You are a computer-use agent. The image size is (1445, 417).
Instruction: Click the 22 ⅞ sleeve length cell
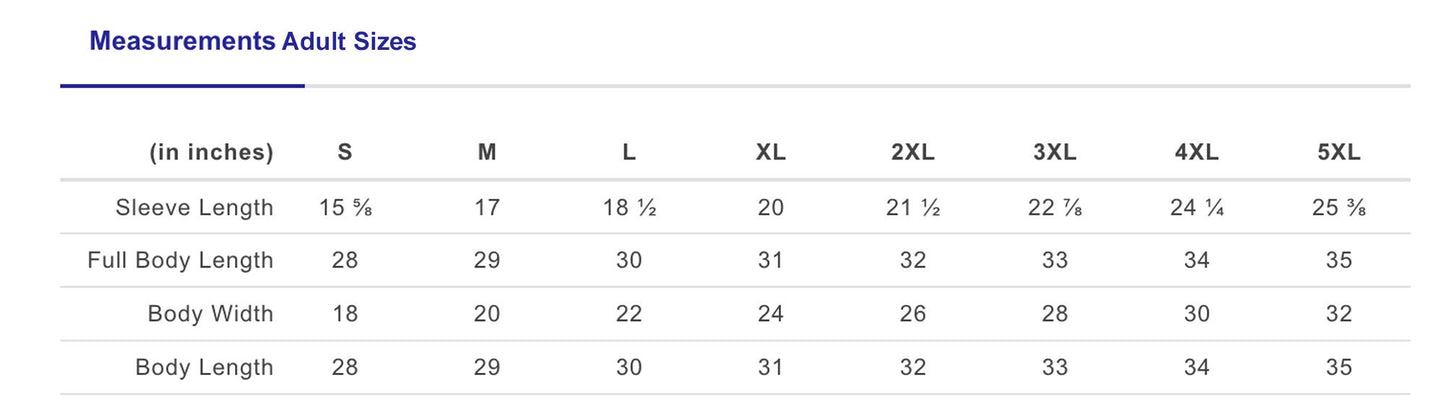[x=1054, y=208]
